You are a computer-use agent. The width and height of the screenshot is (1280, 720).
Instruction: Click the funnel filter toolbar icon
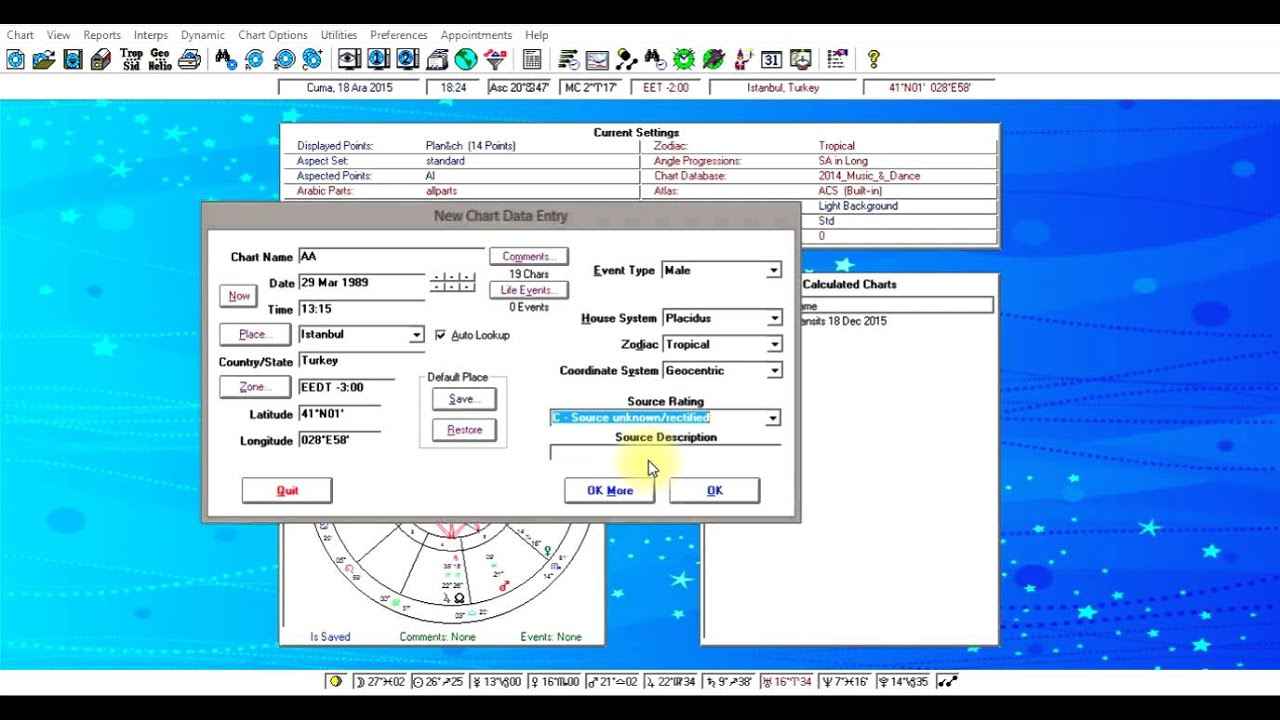495,60
